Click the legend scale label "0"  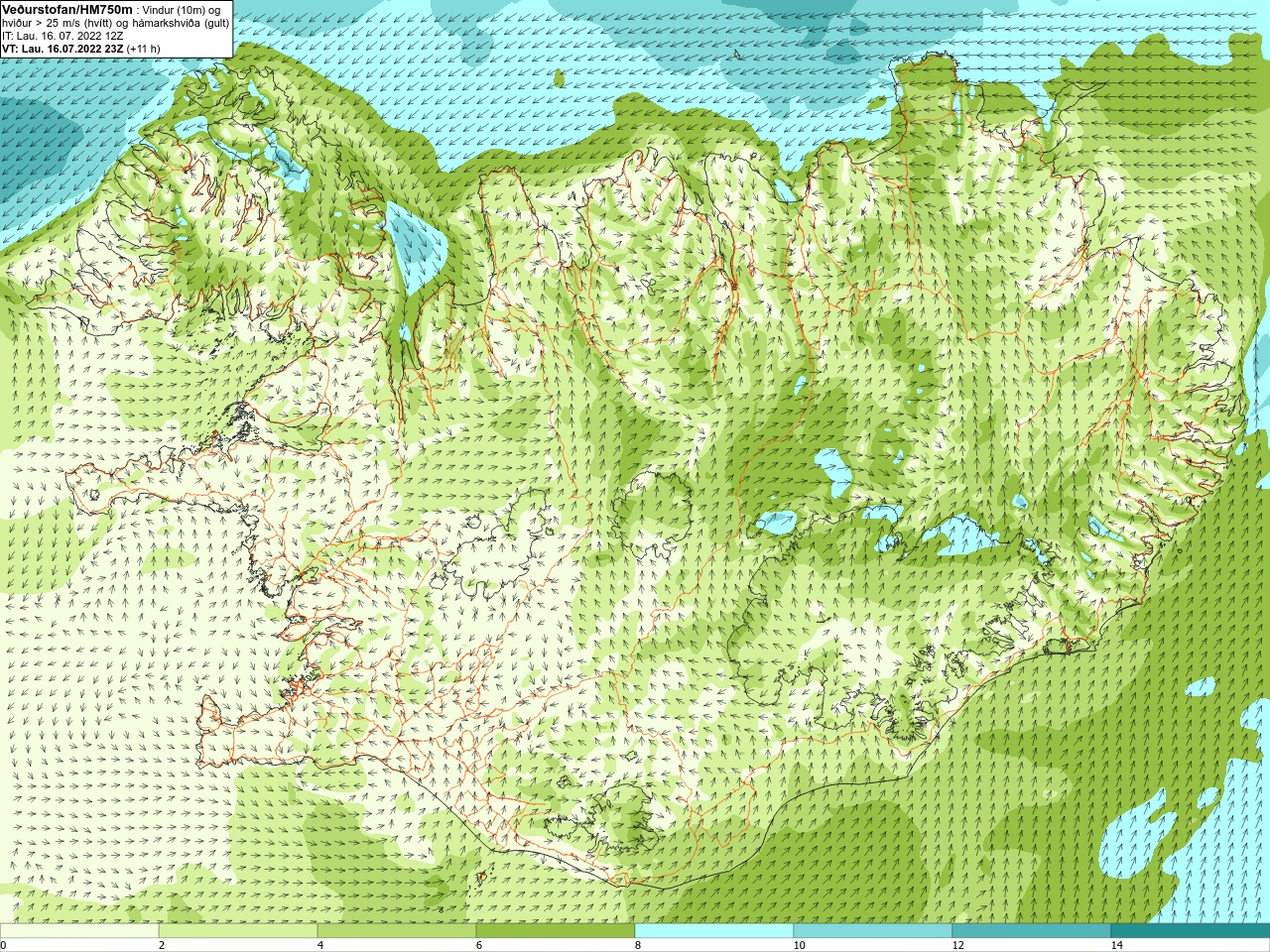point(4,945)
